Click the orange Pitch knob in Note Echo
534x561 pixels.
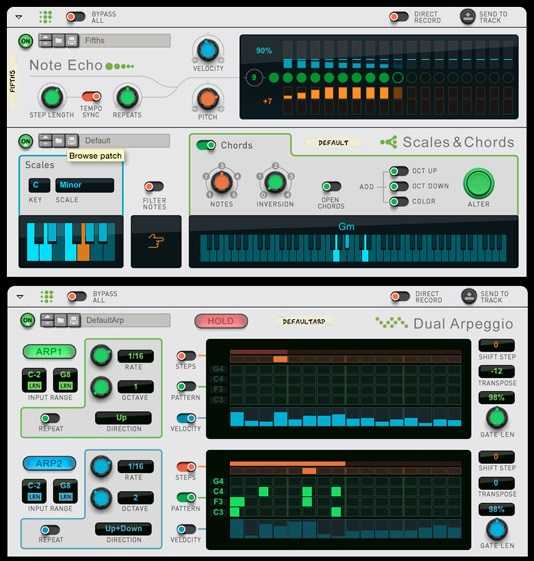pyautogui.click(x=208, y=99)
